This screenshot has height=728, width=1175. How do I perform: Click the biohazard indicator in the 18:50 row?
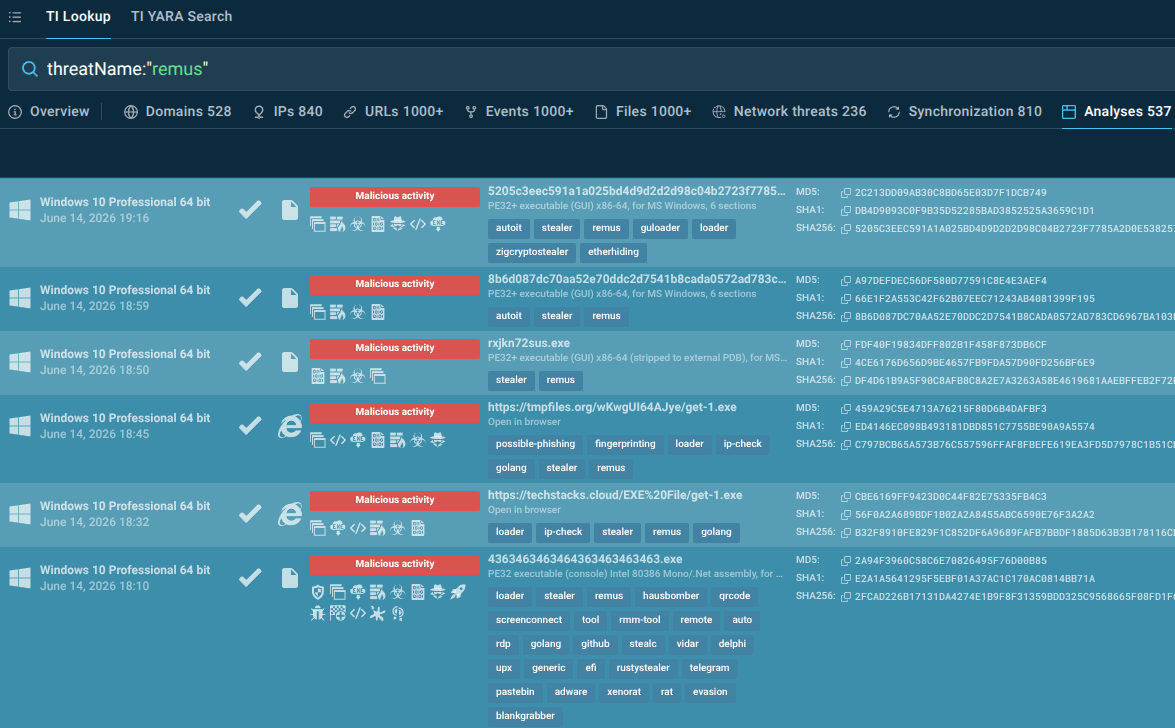357,376
